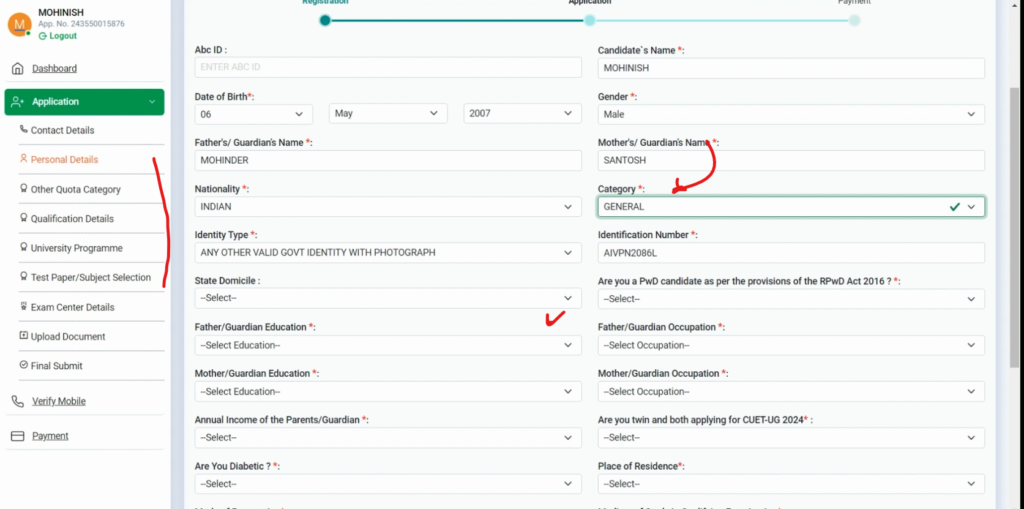
Task: Go to Qualification Details section
Action: coord(72,219)
